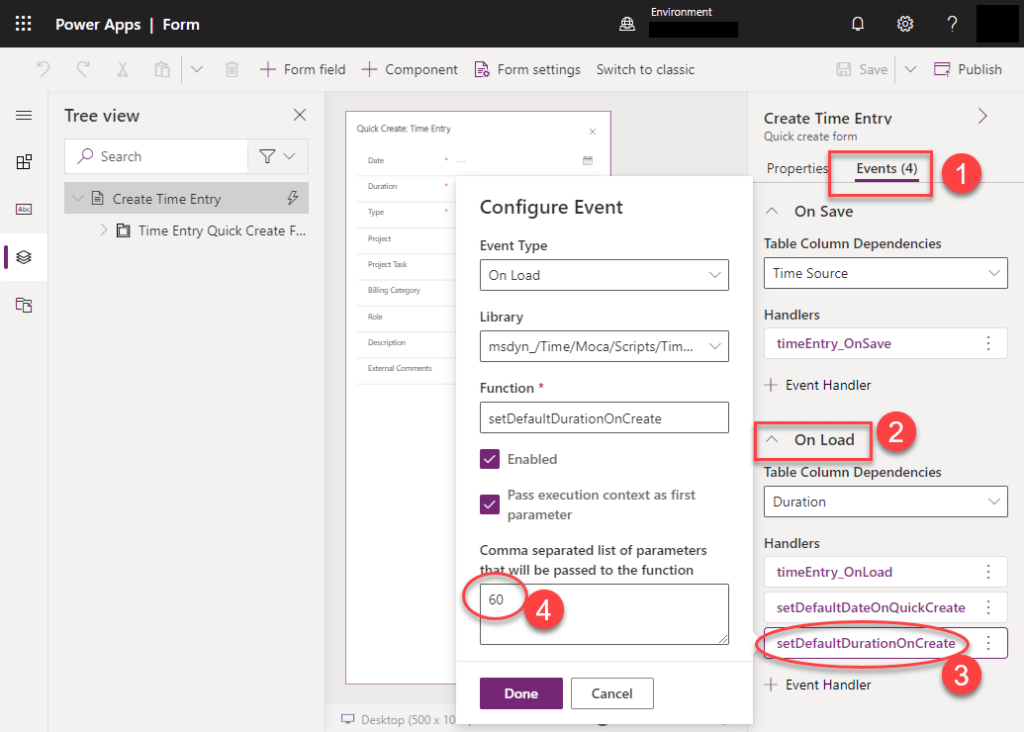Uncheck the Enabled checkbox

[x=490, y=459]
